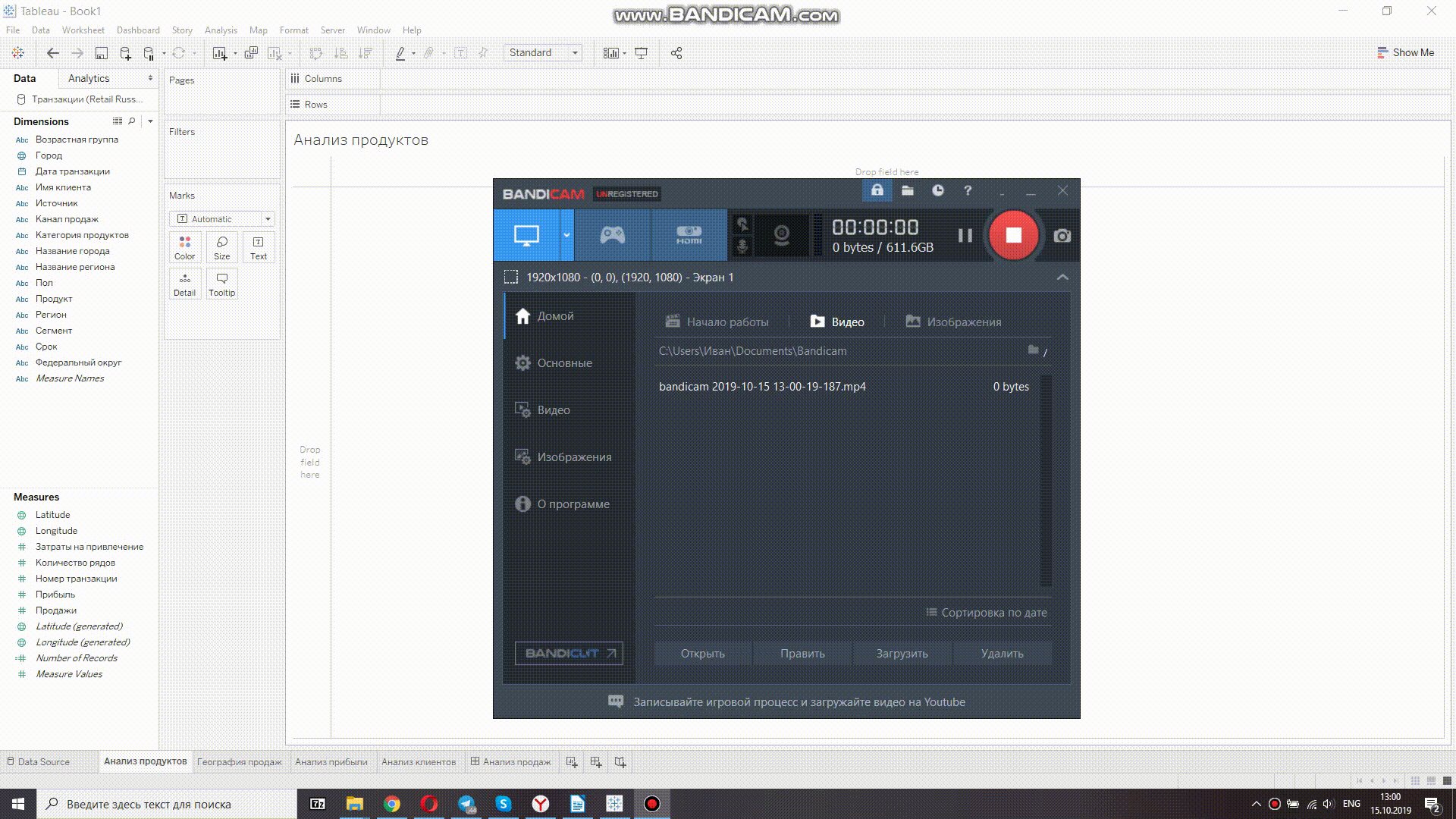Toggle the microphone recording icon

coord(742,246)
